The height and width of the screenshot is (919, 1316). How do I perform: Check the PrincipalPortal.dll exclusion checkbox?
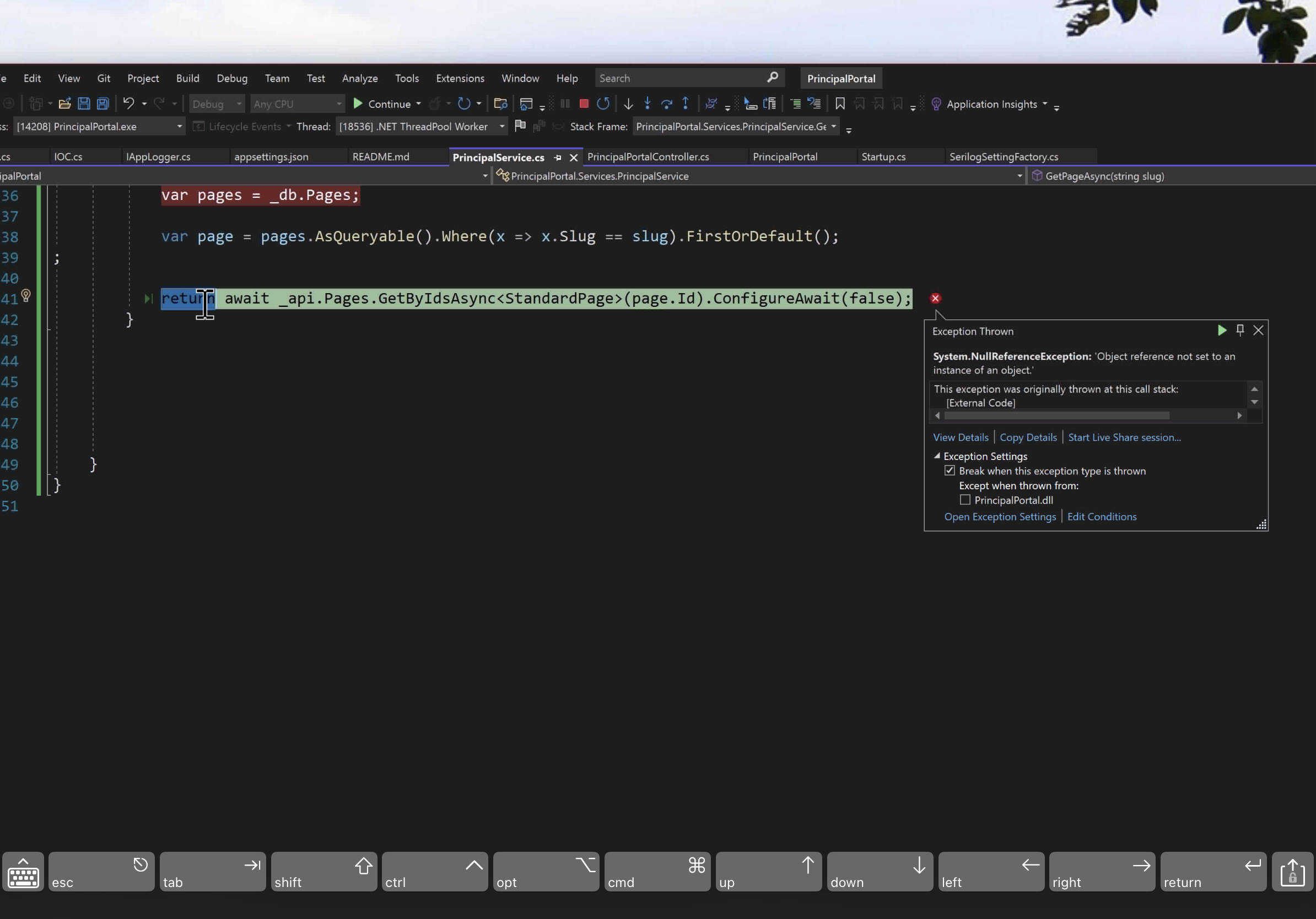[x=965, y=500]
